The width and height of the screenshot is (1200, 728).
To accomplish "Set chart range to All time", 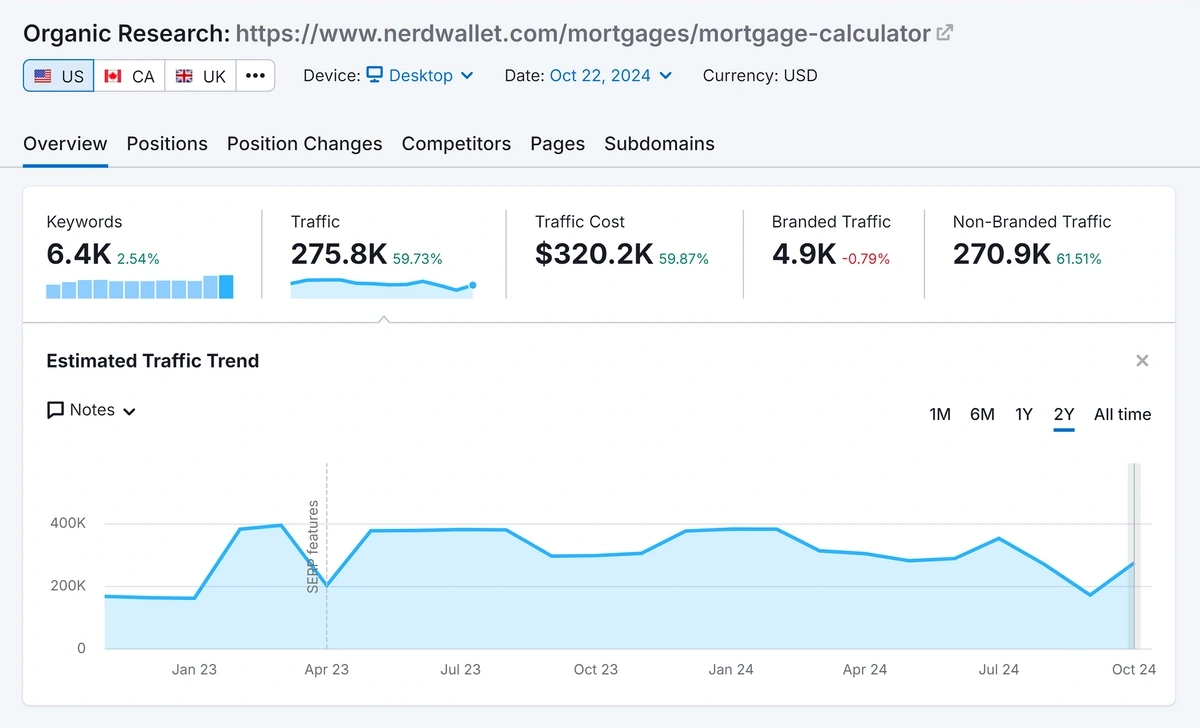I will coord(1123,414).
